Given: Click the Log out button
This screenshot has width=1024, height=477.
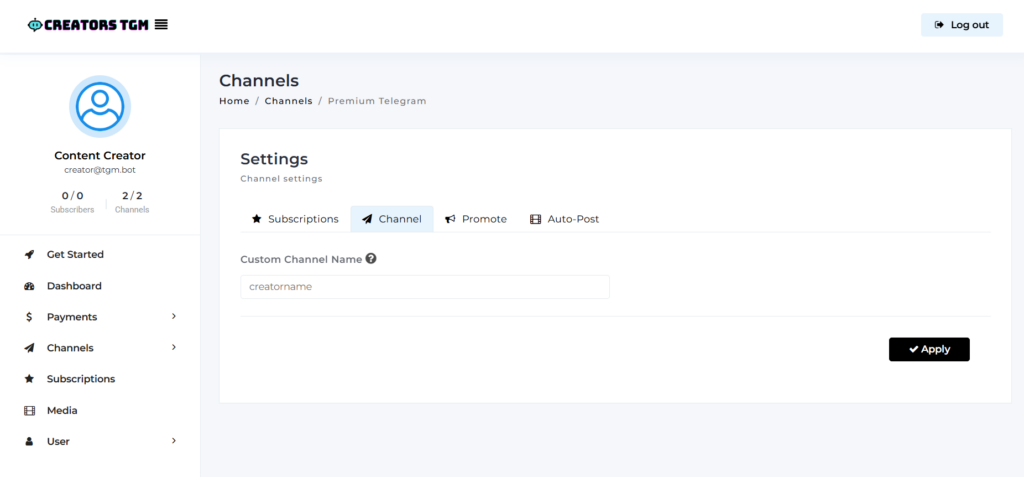Looking at the screenshot, I should click(961, 25).
